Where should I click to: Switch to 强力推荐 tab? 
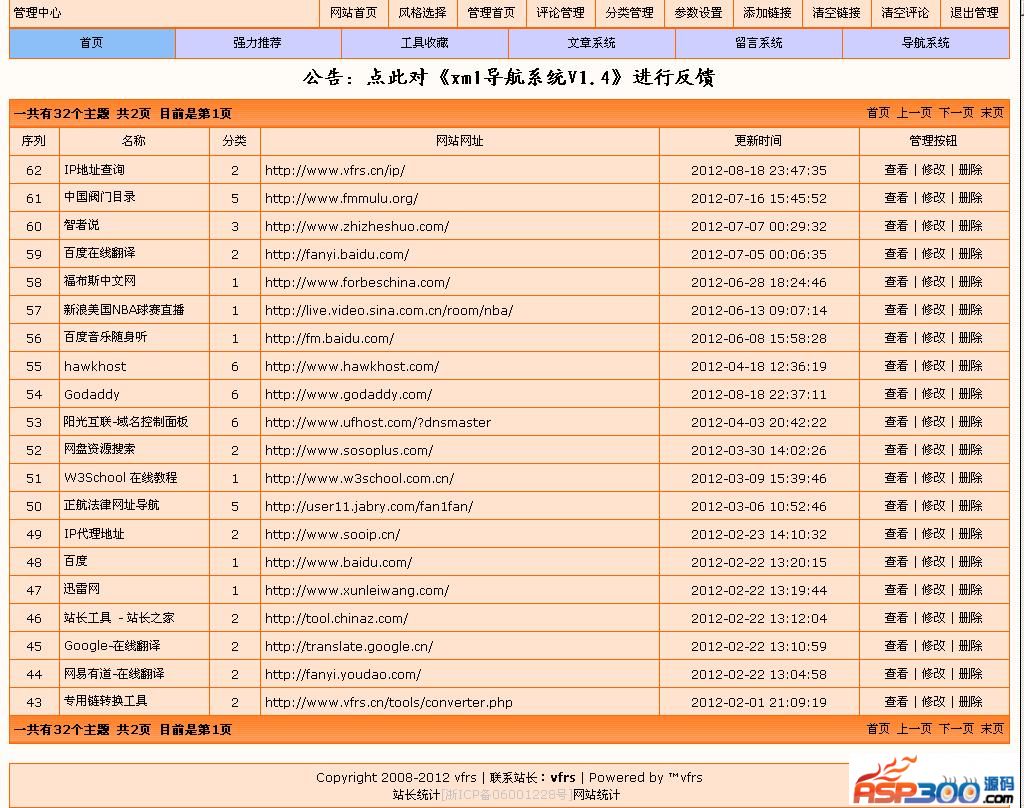tap(258, 43)
